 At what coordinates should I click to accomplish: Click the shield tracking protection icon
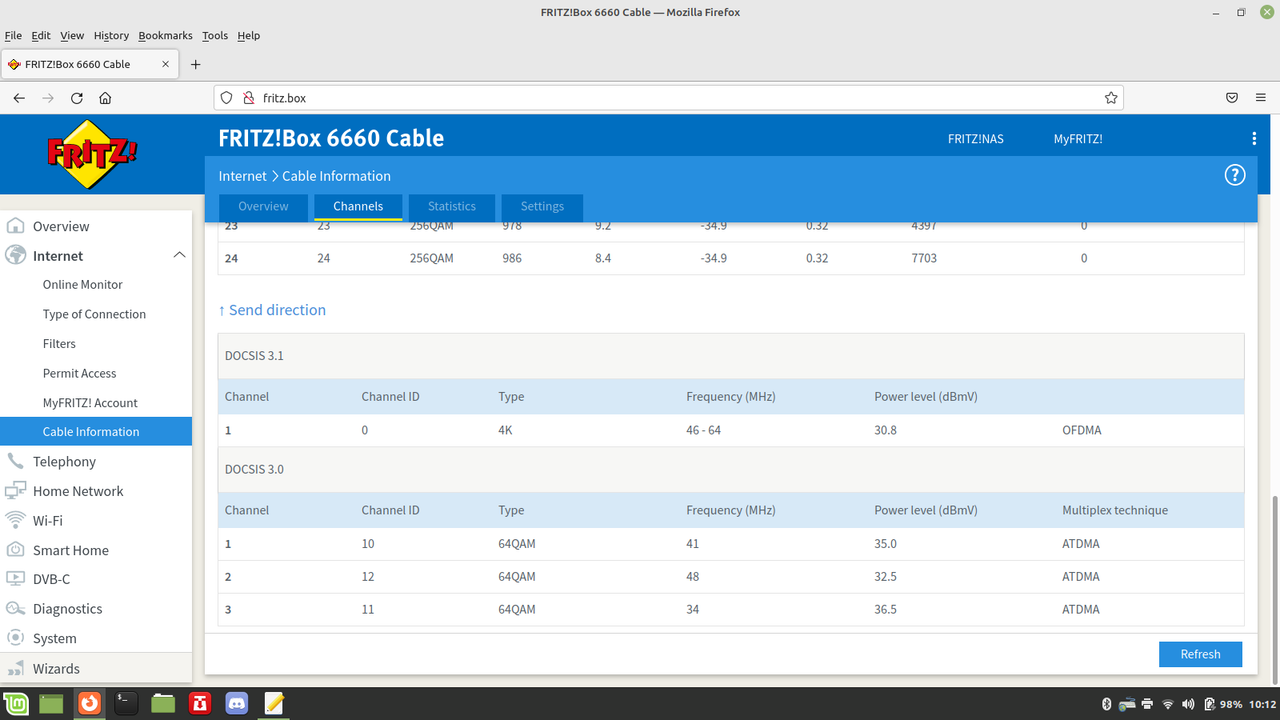[x=227, y=98]
